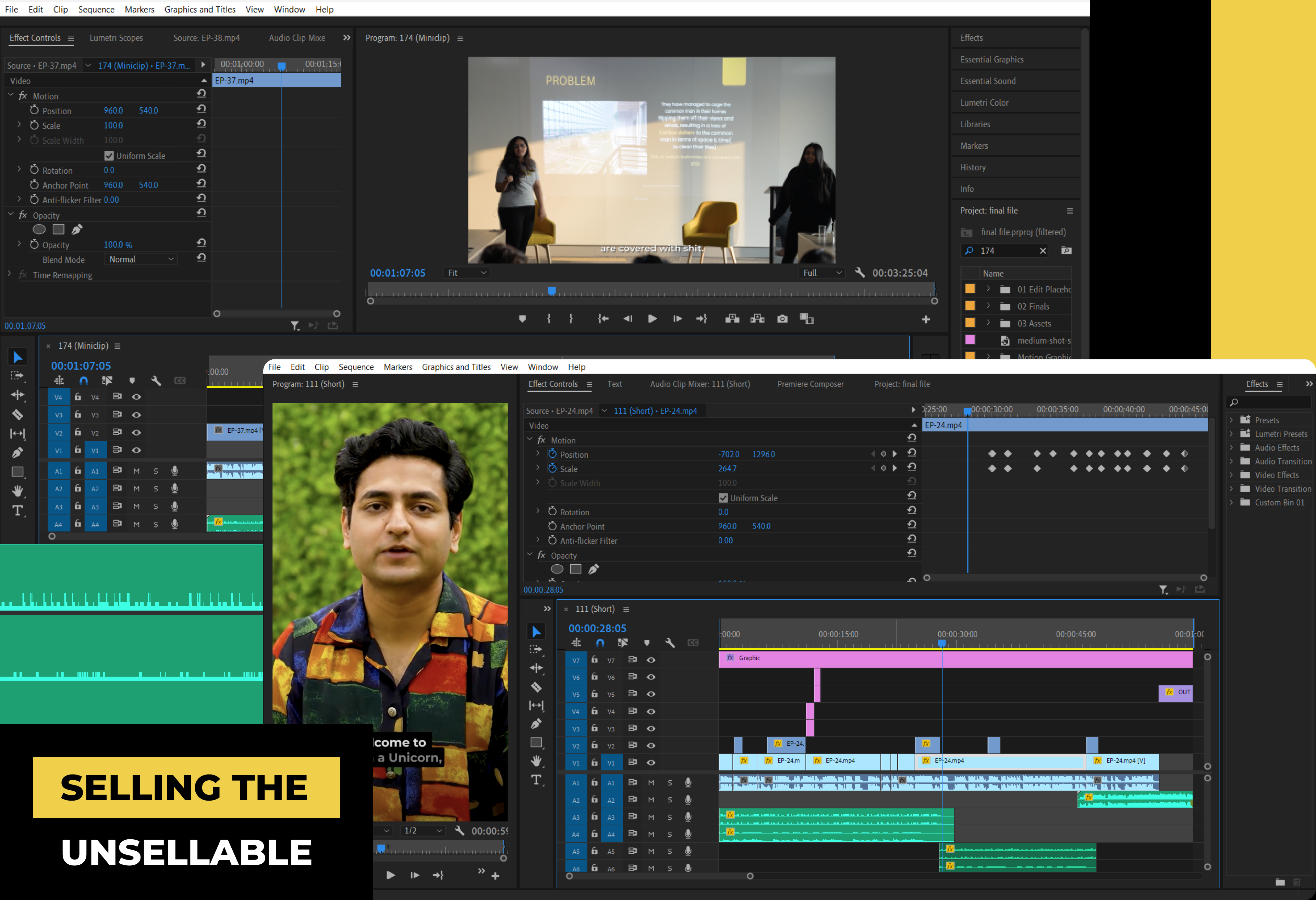This screenshot has height=900, width=1316.
Task: Select the Type tool in 174 Miniclip toolbar
Action: [x=17, y=510]
